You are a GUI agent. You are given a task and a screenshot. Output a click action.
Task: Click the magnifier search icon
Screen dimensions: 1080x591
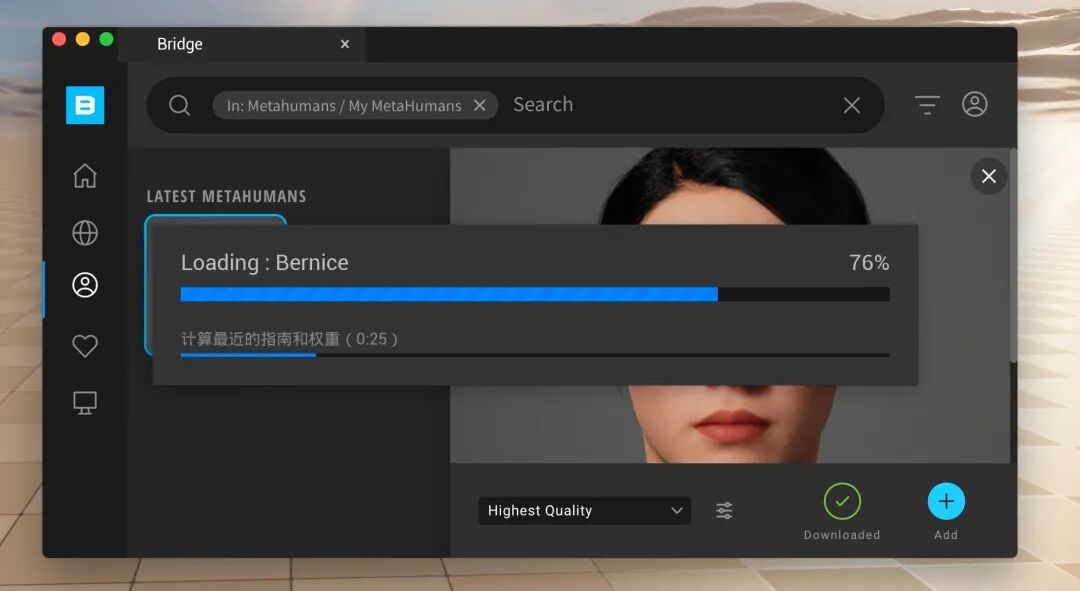coord(180,105)
